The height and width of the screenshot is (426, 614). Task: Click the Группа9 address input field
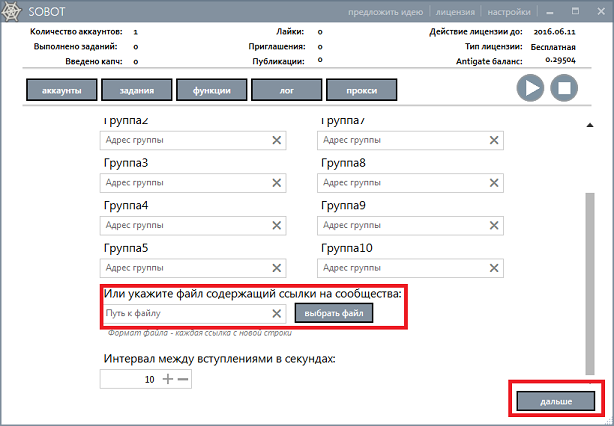click(400, 226)
